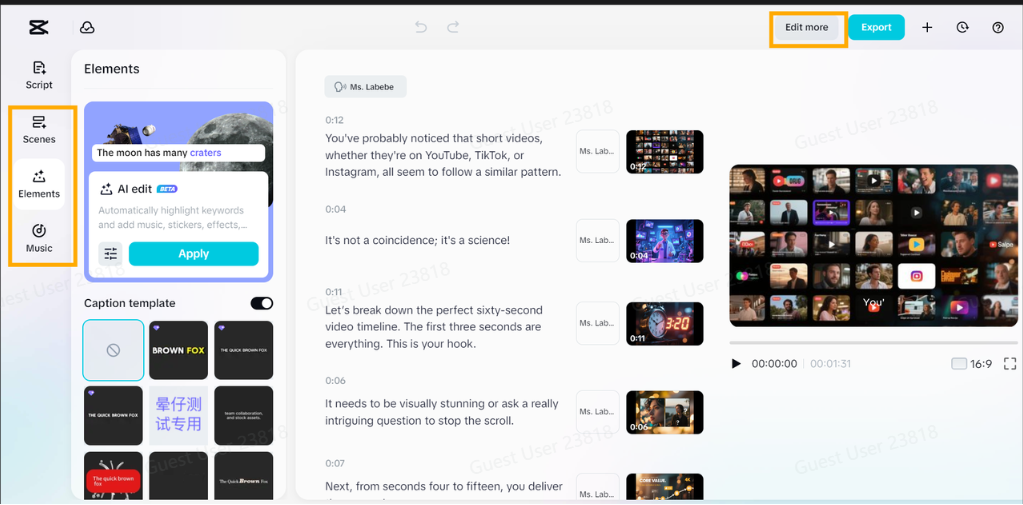
Task: Click the Export button
Action: click(876, 28)
